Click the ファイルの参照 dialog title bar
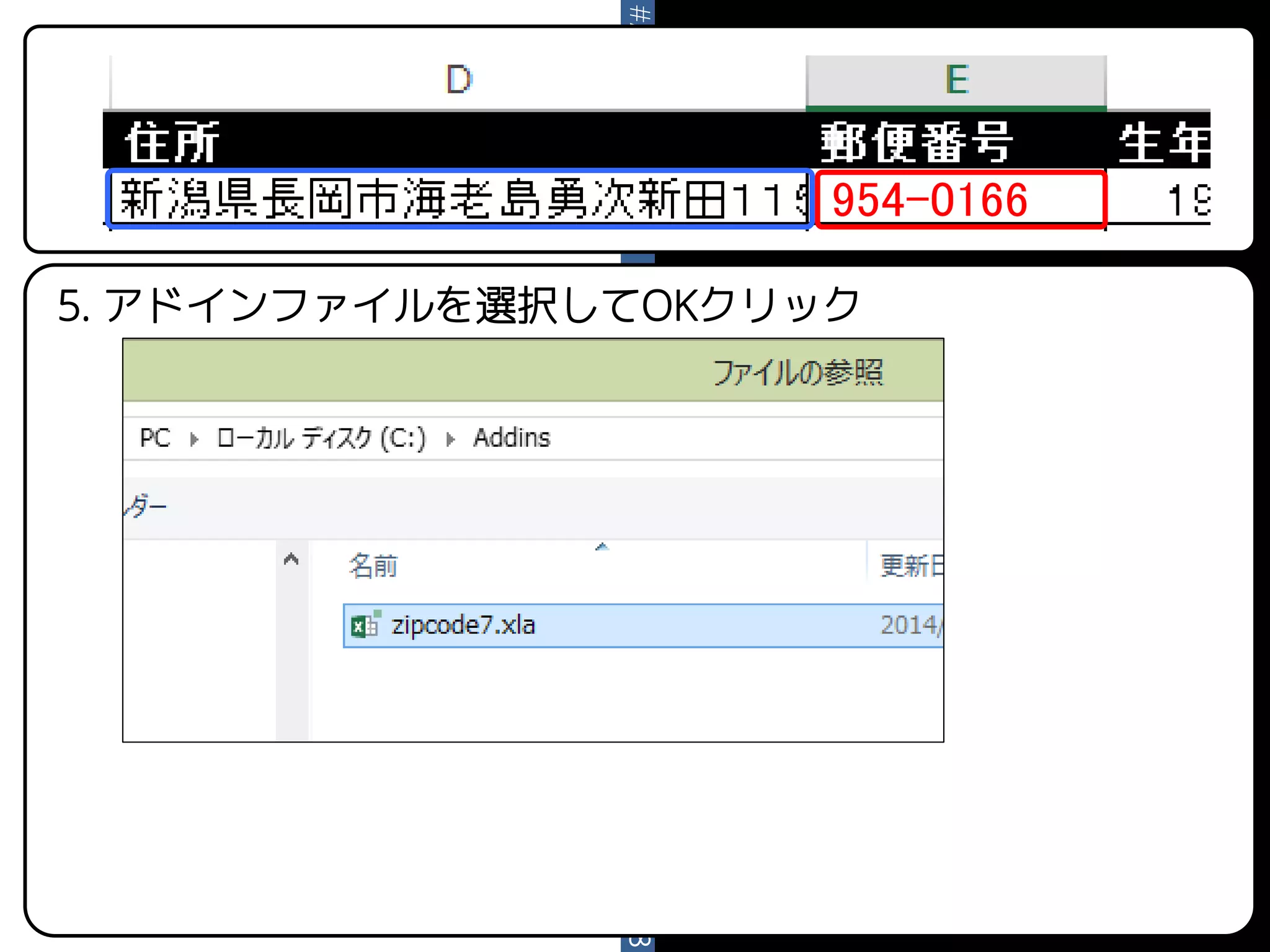The image size is (1270, 952). pos(533,371)
